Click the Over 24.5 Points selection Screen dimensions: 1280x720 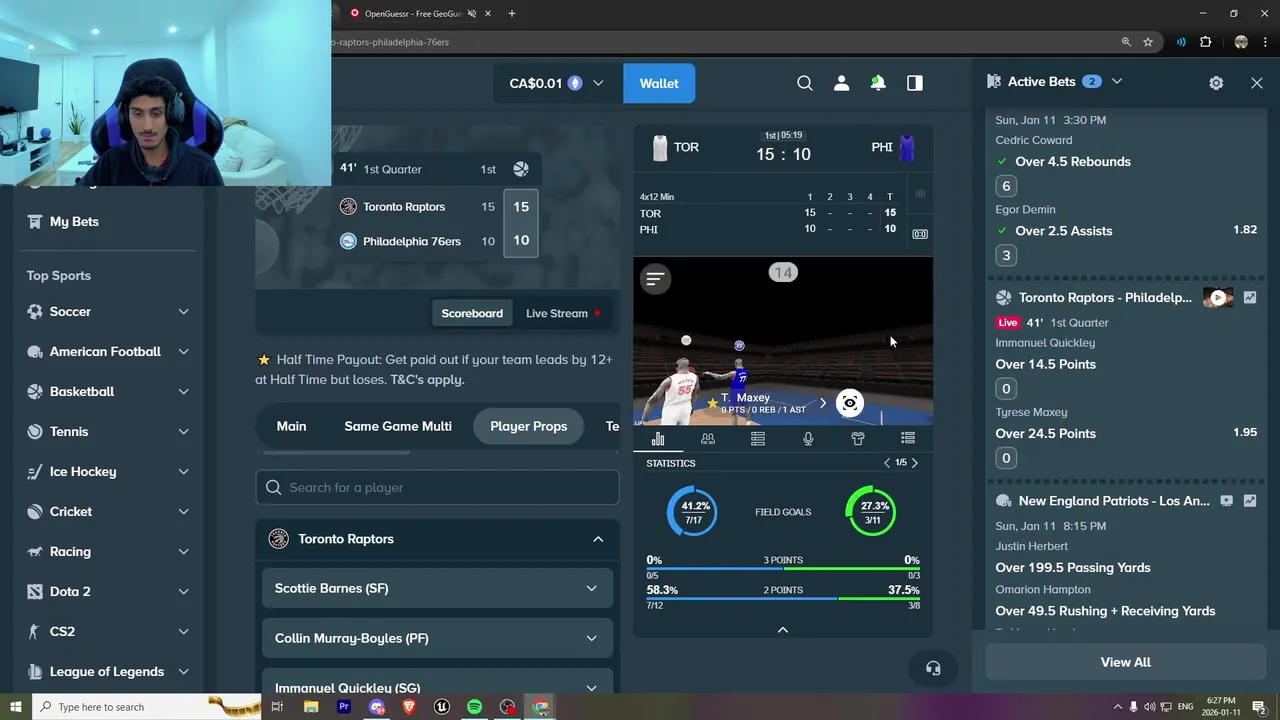1046,433
